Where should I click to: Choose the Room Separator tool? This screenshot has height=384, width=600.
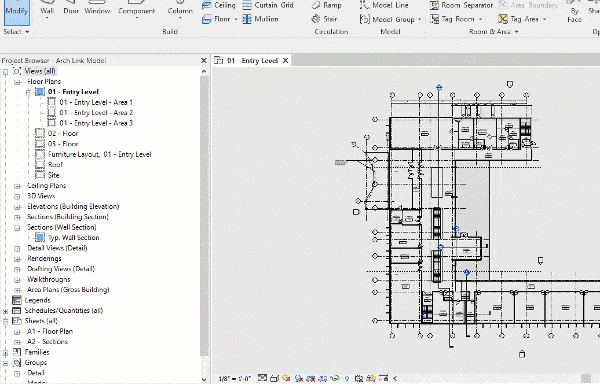pos(461,5)
